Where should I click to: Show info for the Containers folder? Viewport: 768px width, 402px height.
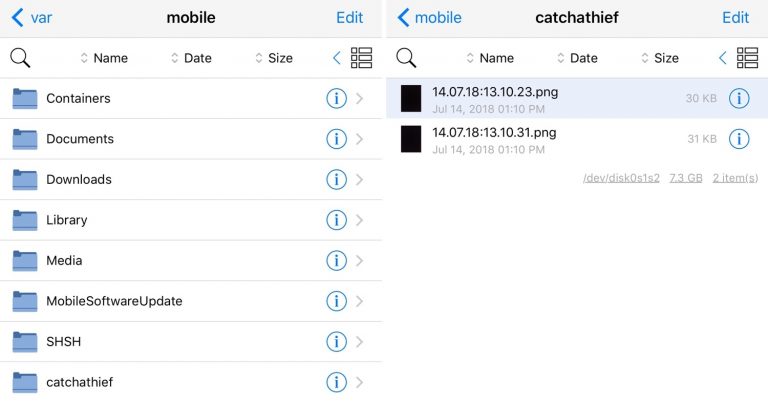(x=336, y=98)
